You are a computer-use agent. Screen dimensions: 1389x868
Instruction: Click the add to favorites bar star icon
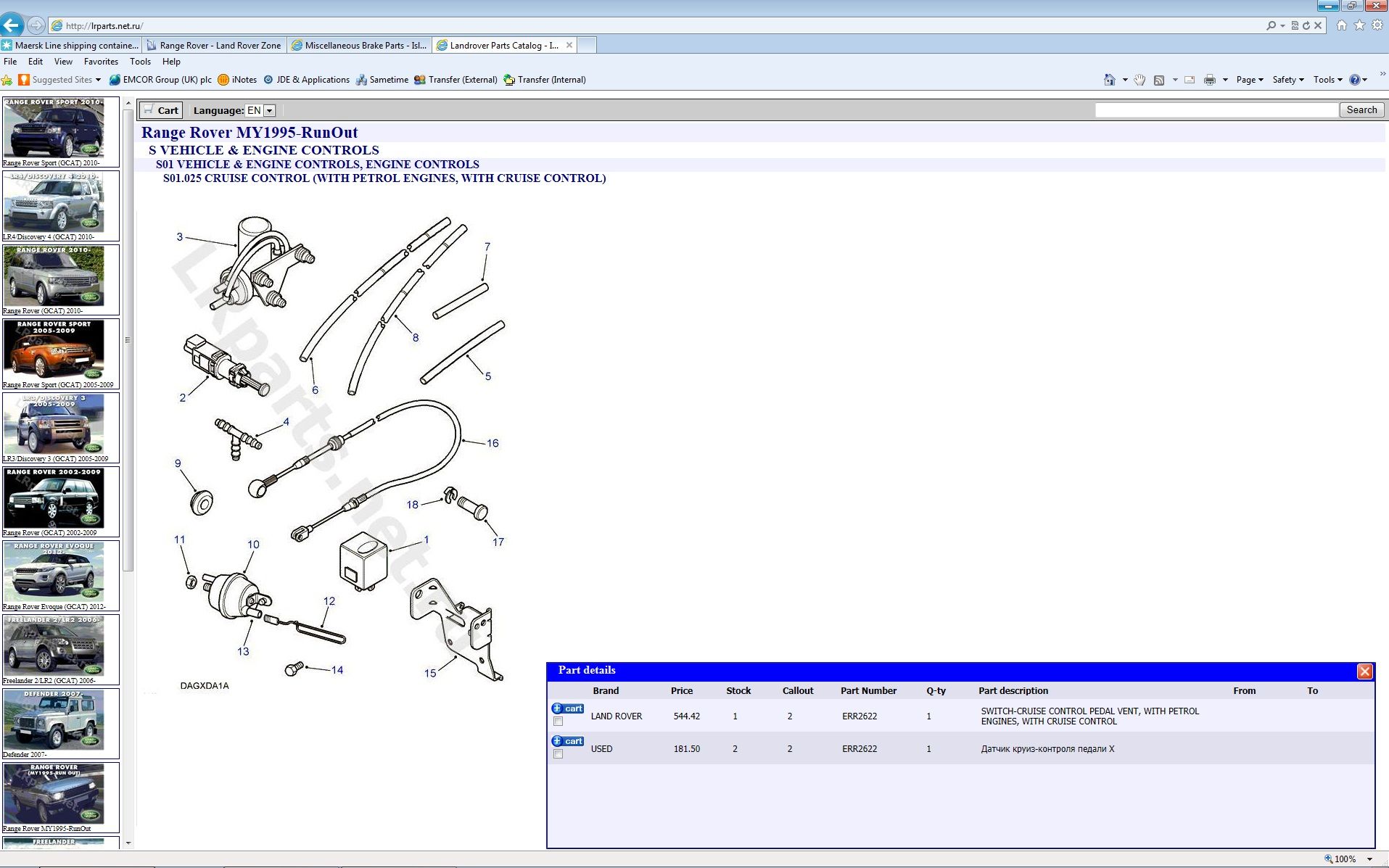7,80
